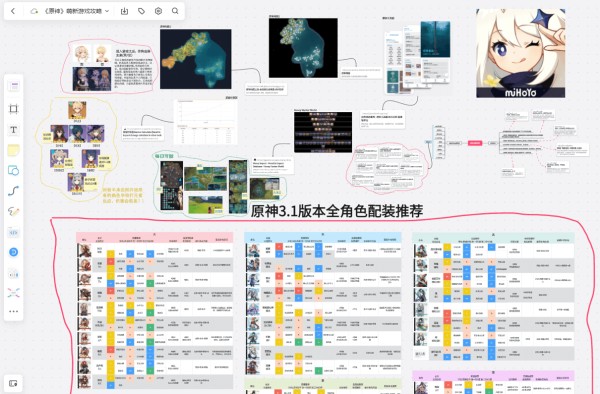Choose the connector line tool

point(13,191)
